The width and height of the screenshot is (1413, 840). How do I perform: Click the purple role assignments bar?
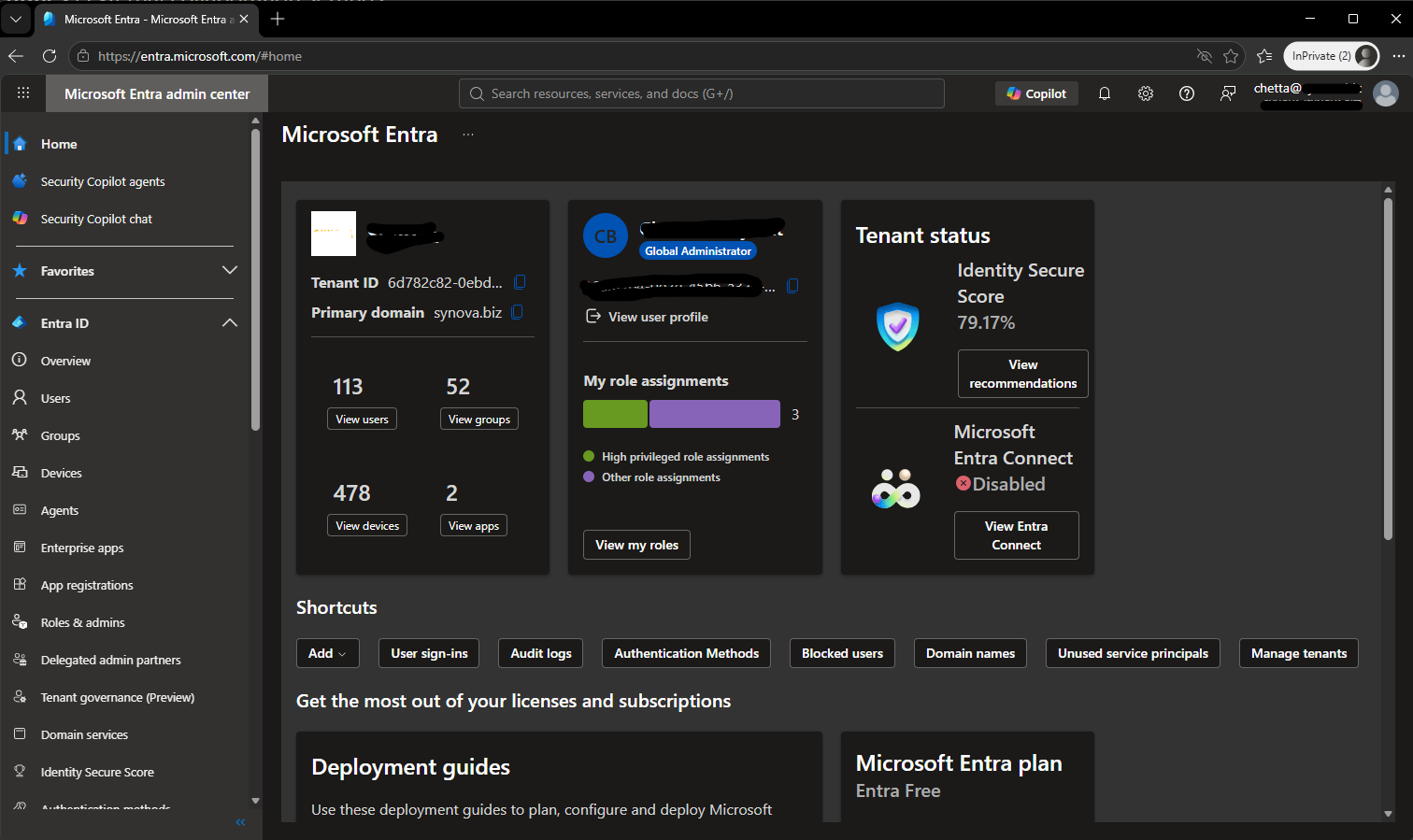coord(715,414)
